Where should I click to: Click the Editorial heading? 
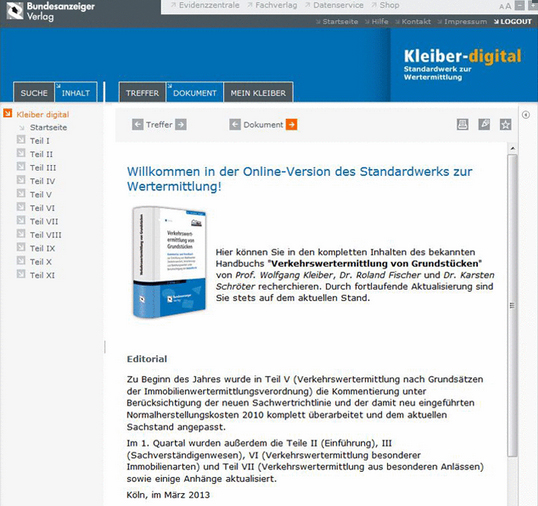(x=147, y=359)
